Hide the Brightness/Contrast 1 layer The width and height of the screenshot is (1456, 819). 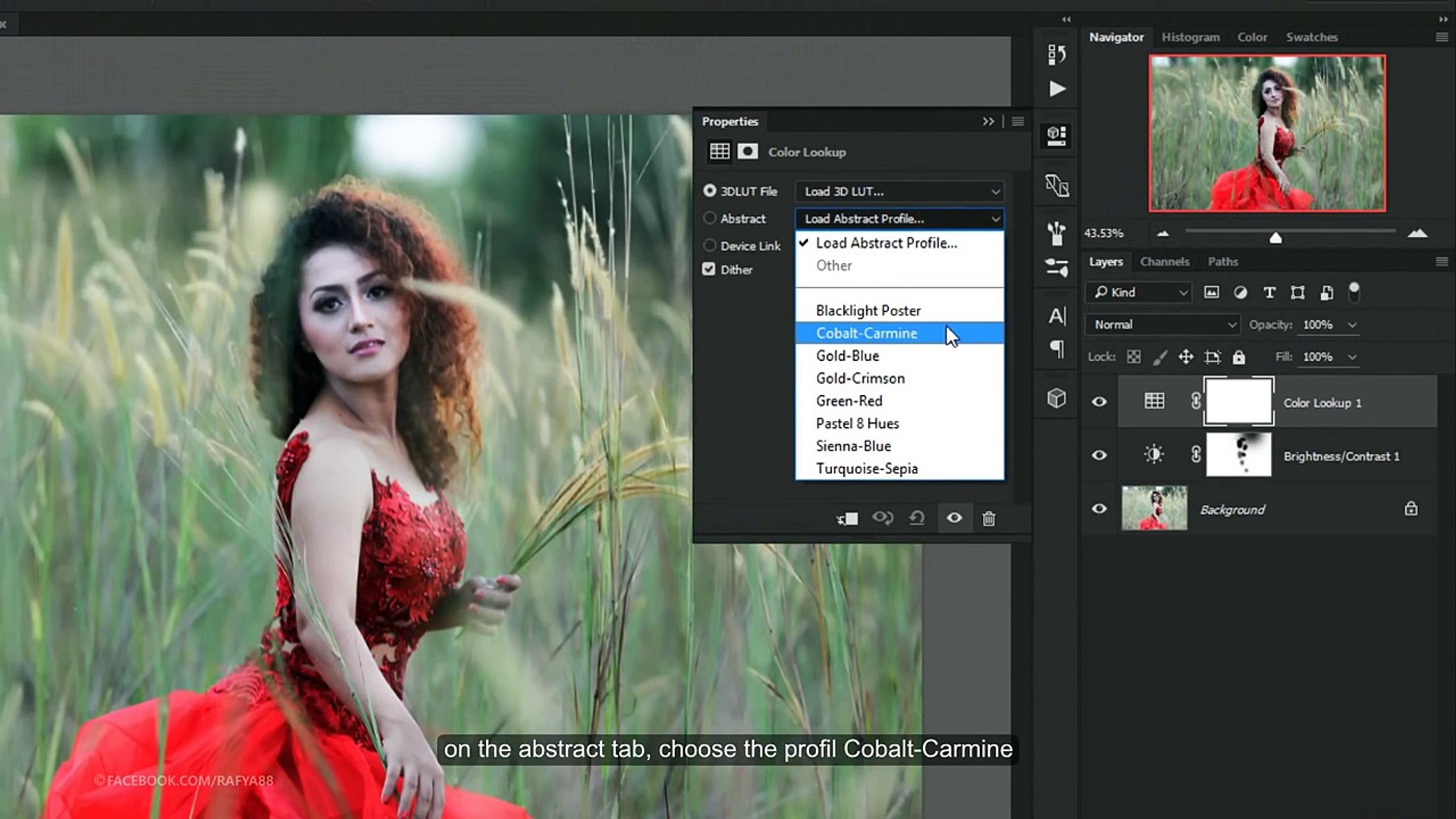(x=1099, y=456)
